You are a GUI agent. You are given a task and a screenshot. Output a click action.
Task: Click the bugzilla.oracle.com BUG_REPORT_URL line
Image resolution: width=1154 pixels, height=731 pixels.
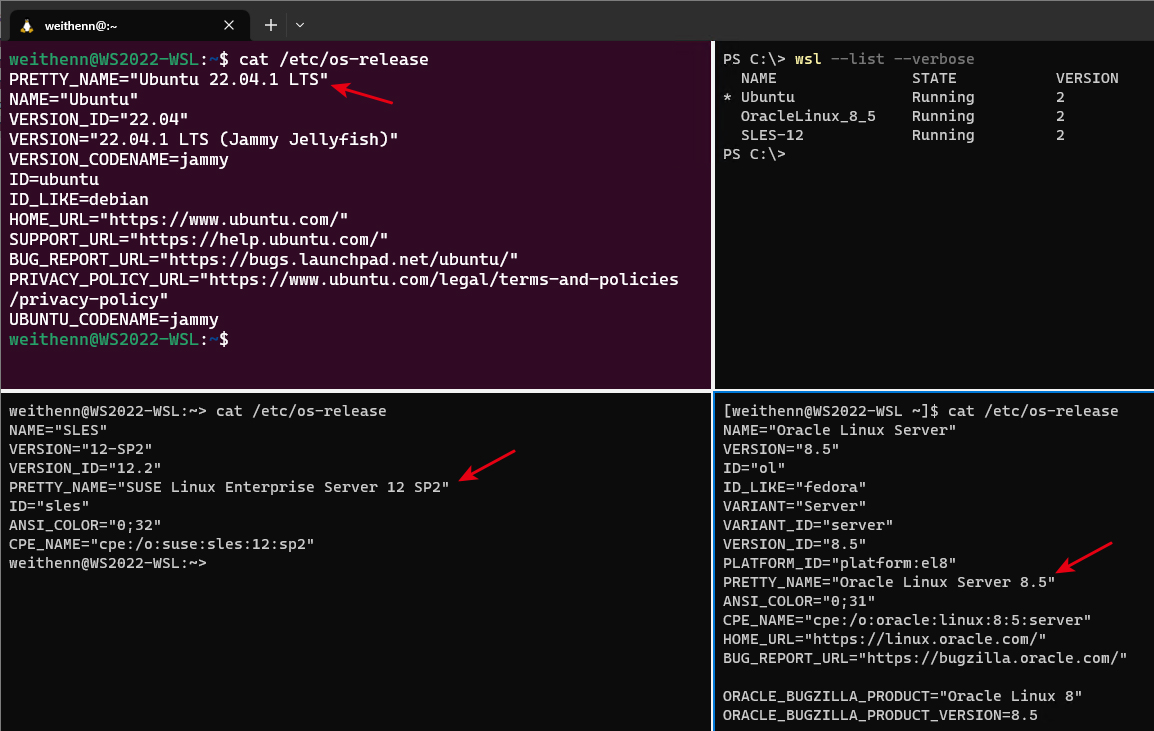point(925,659)
